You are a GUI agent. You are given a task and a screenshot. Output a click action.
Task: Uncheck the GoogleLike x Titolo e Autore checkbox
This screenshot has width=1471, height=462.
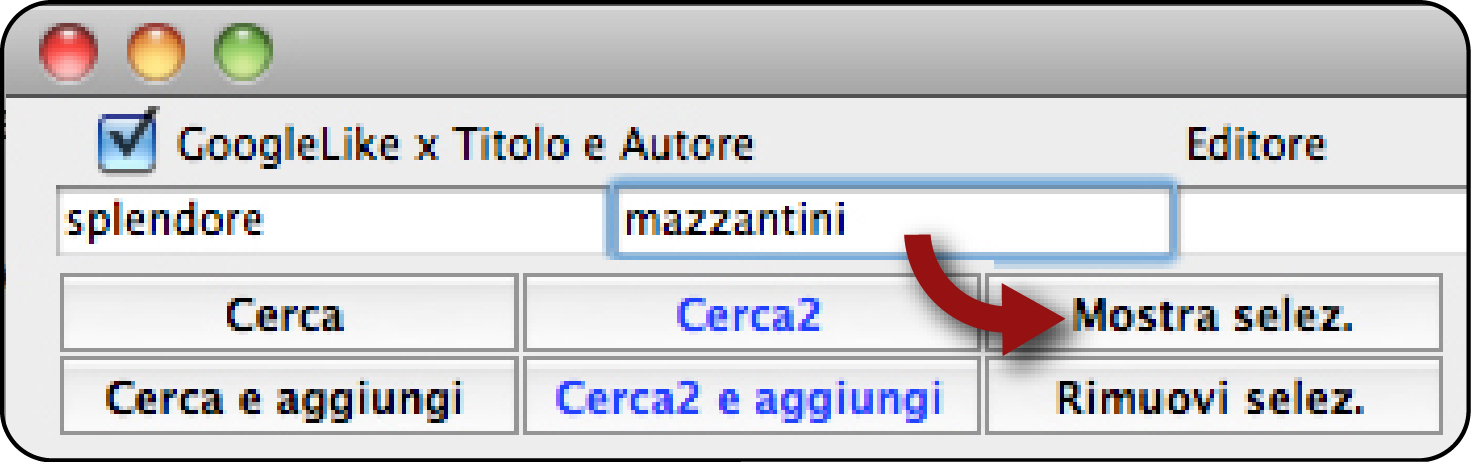(128, 142)
